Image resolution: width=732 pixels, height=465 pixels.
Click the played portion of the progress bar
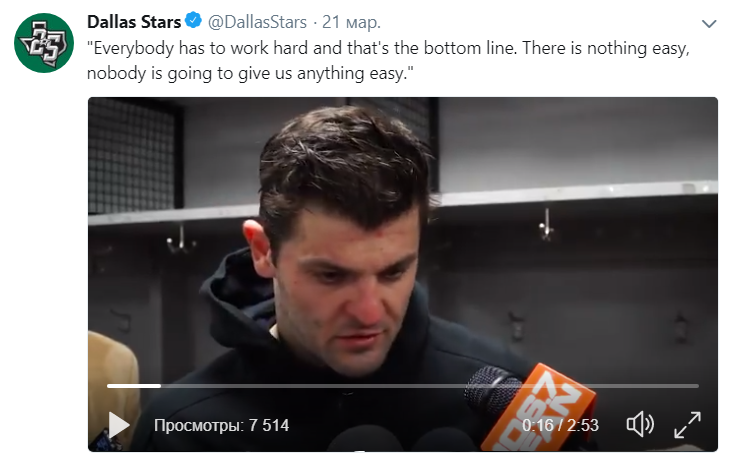[x=134, y=386]
